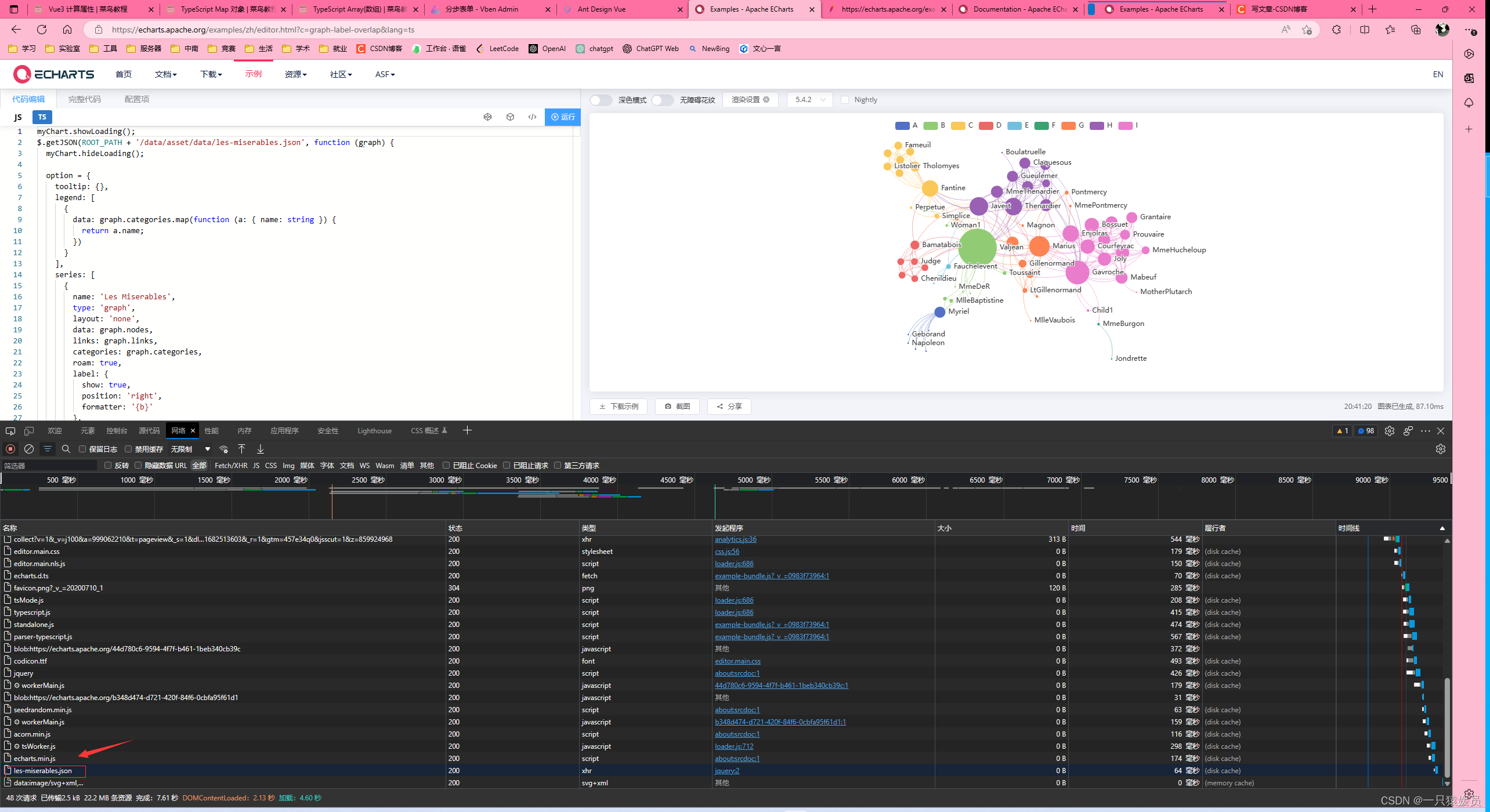
Task: Stop network recording with the red record icon
Action: click(10, 449)
